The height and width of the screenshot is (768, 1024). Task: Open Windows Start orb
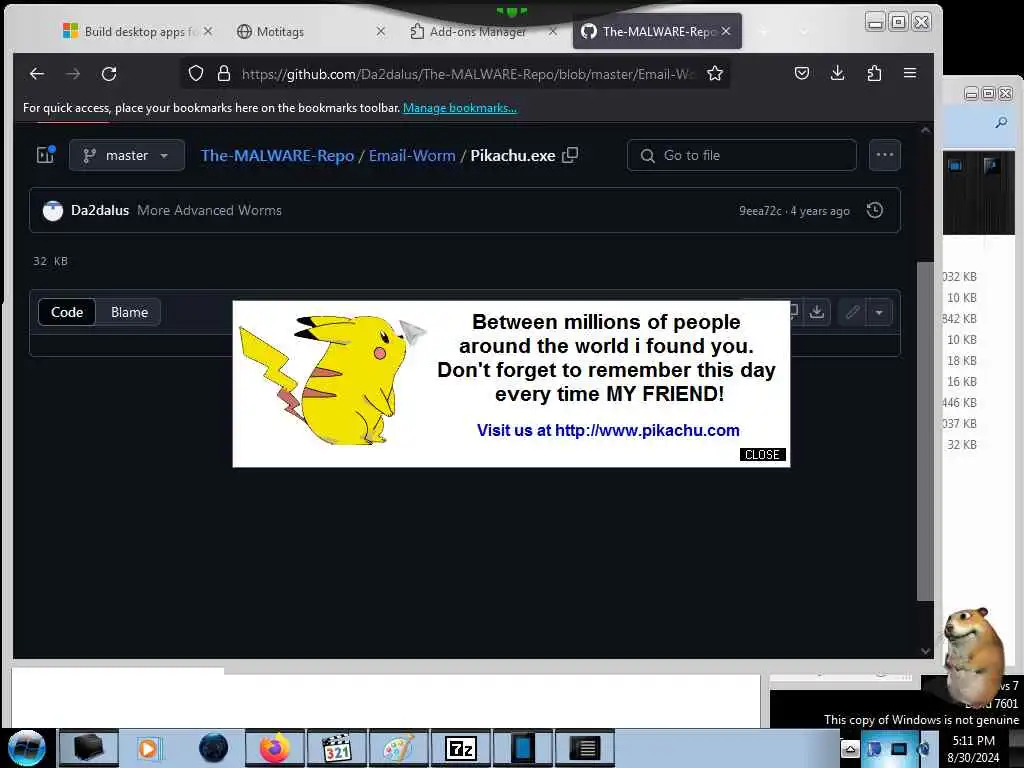click(x=26, y=748)
